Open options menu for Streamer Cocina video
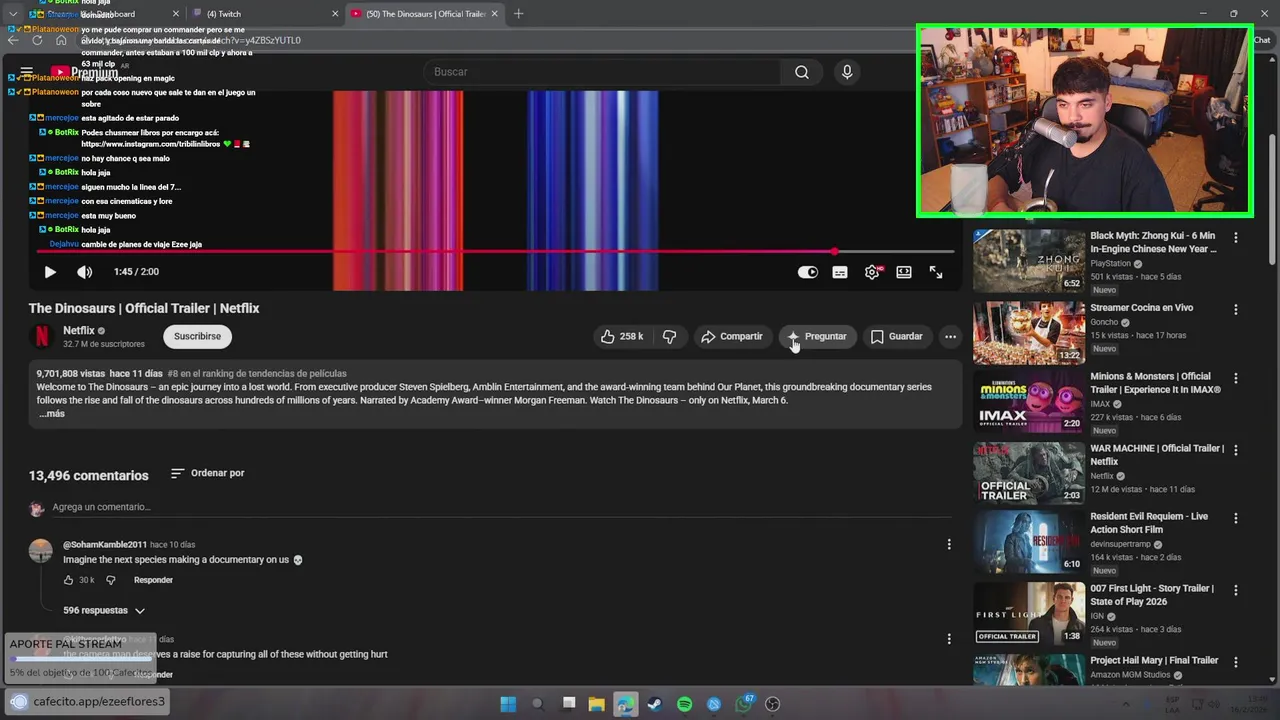This screenshot has width=1280, height=720. [1236, 310]
